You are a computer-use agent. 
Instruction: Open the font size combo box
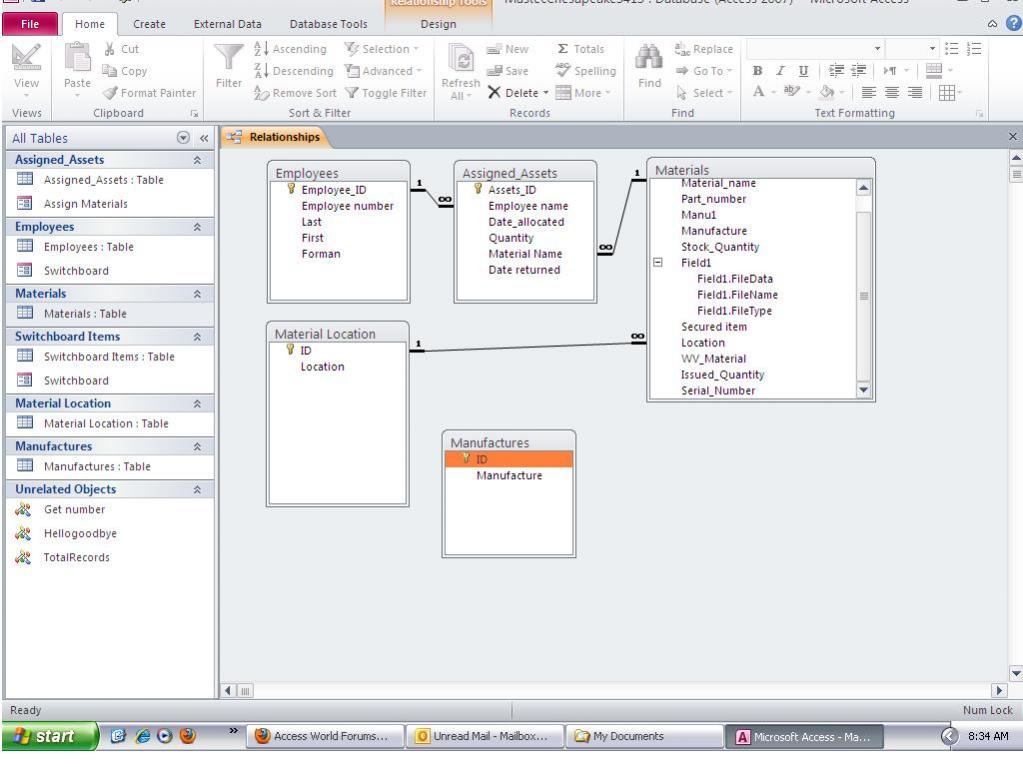tap(912, 49)
